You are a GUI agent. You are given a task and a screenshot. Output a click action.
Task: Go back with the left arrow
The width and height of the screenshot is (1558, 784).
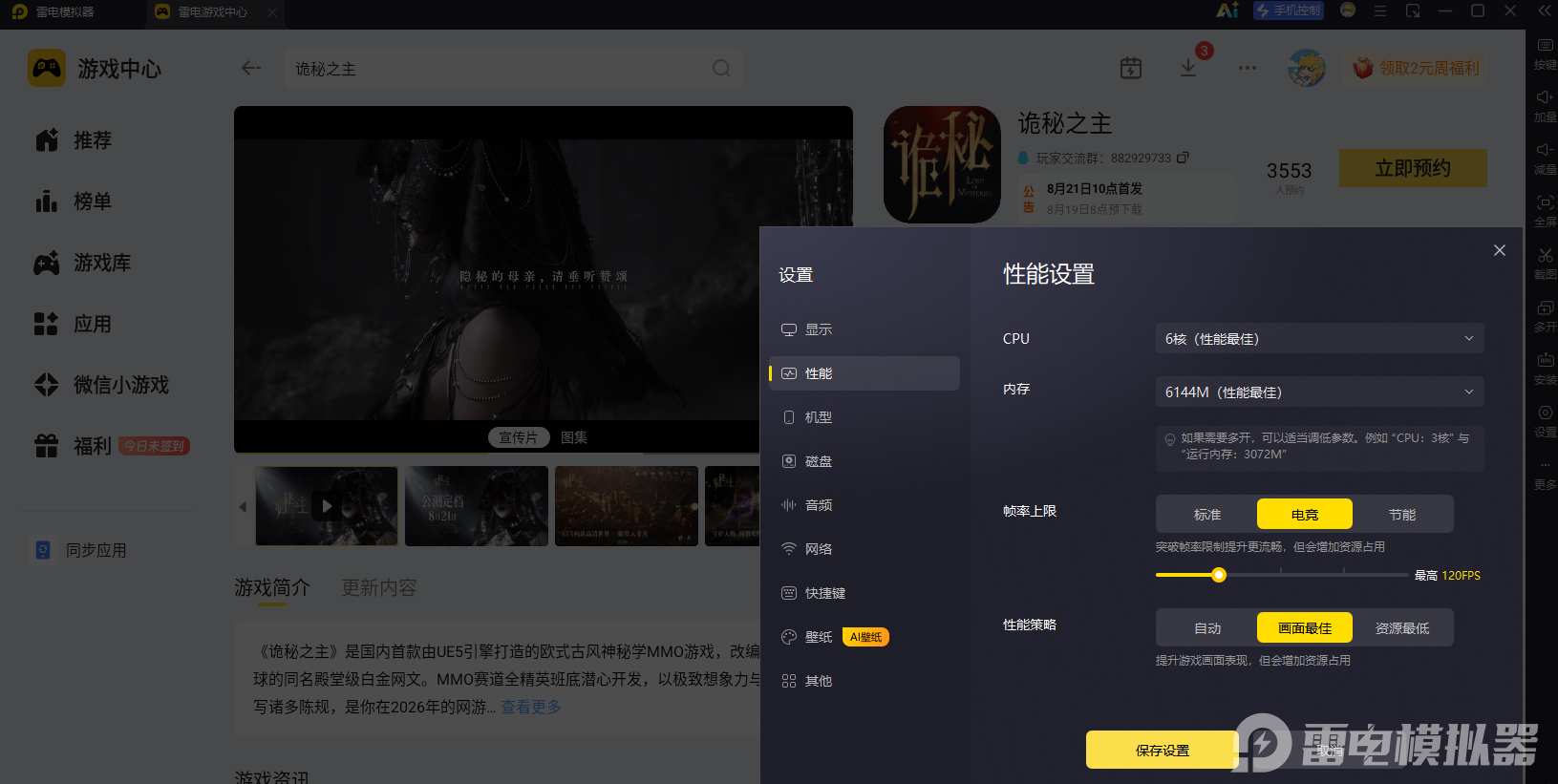(x=251, y=68)
